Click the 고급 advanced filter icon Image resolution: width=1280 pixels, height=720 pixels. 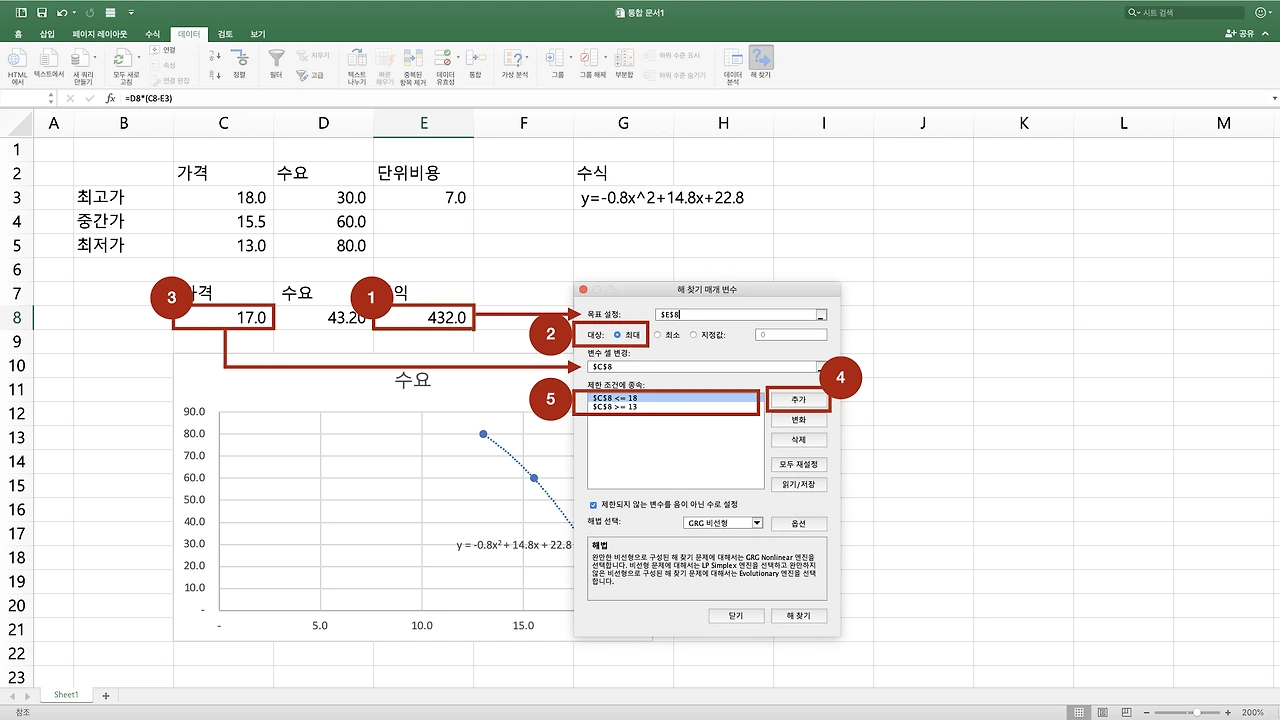[x=302, y=74]
